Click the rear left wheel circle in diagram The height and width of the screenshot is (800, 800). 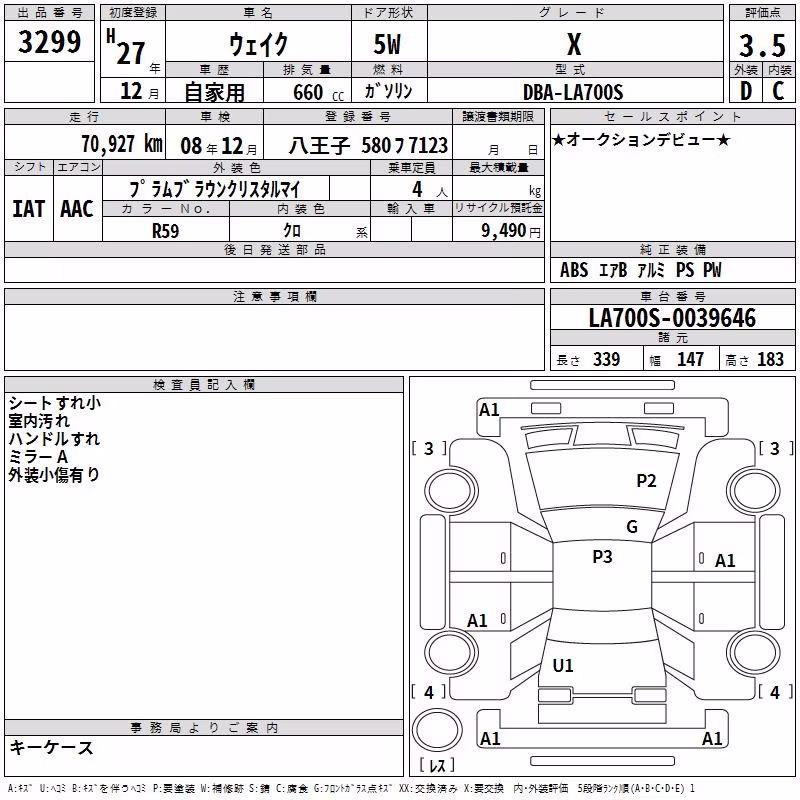451,652
